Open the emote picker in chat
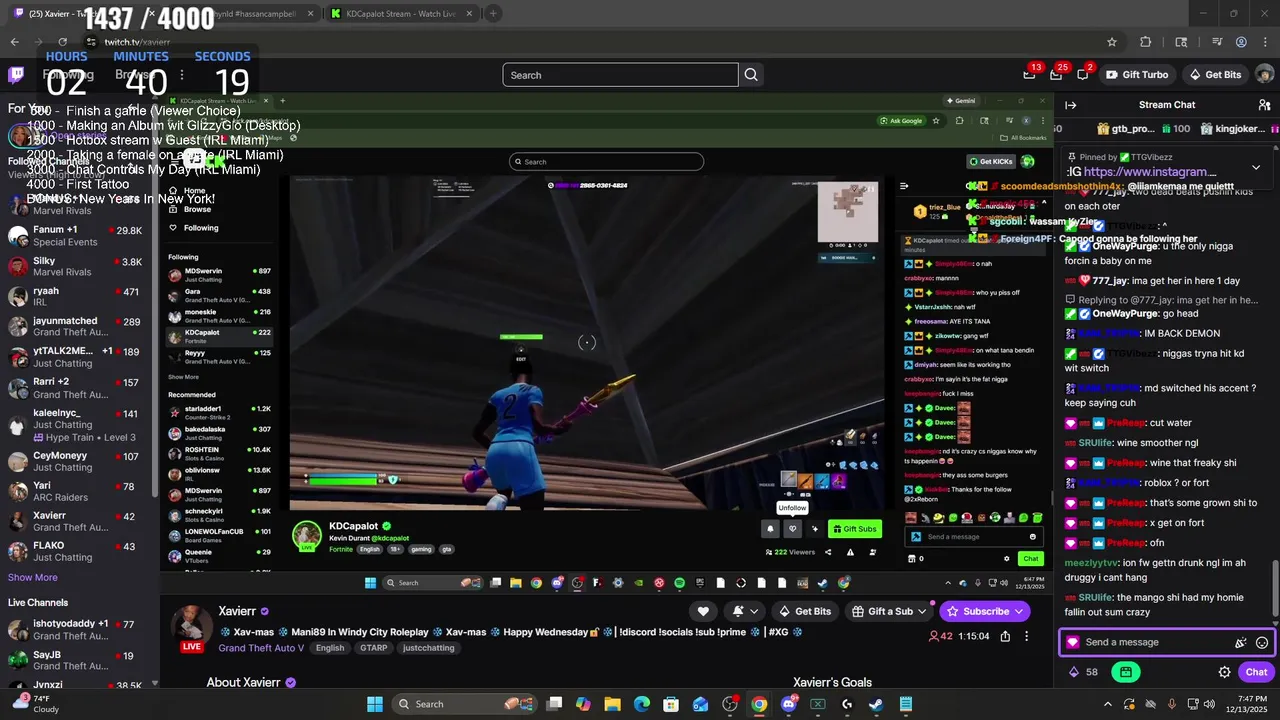The width and height of the screenshot is (1280, 720). pyautogui.click(x=1262, y=643)
